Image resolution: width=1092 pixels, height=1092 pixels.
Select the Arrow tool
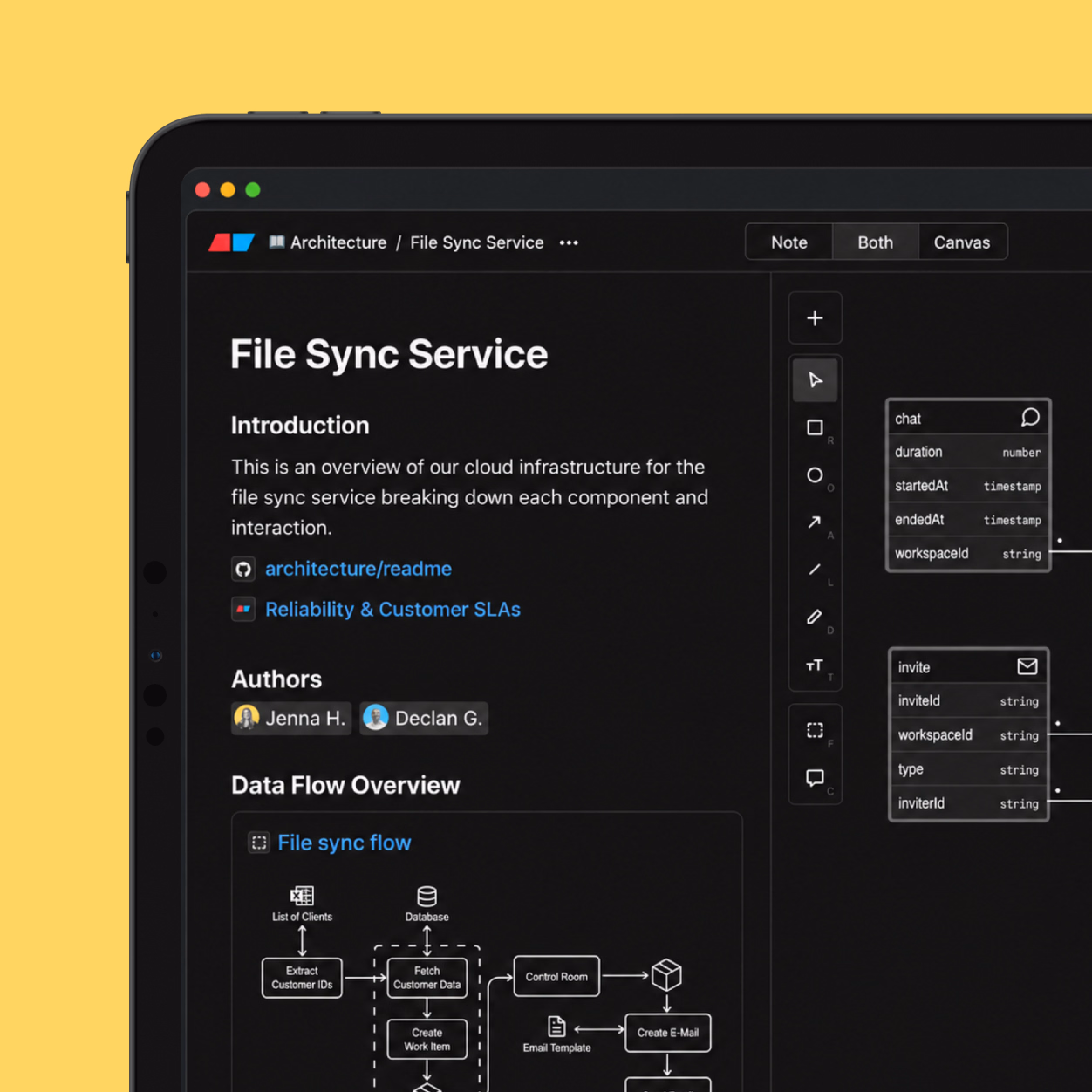tap(815, 522)
